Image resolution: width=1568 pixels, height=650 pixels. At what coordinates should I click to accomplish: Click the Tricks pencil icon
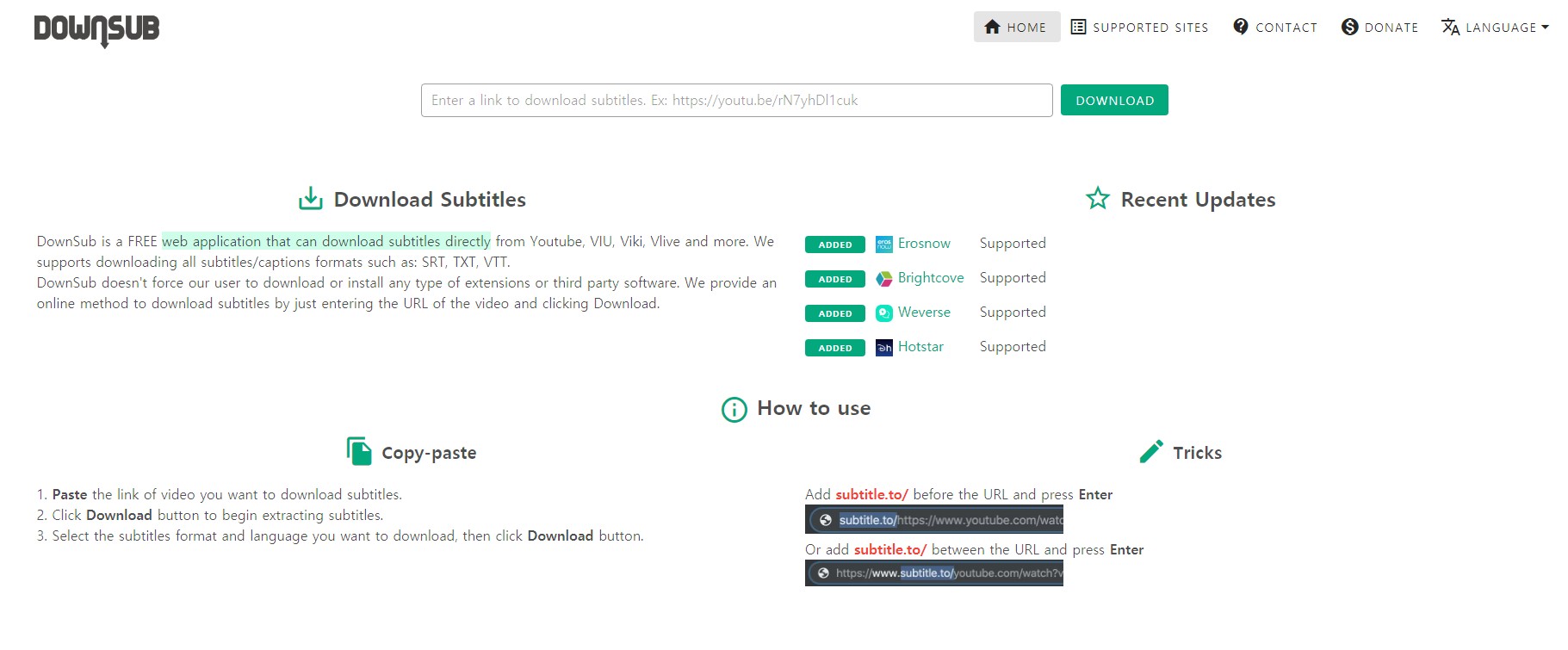coord(1151,452)
